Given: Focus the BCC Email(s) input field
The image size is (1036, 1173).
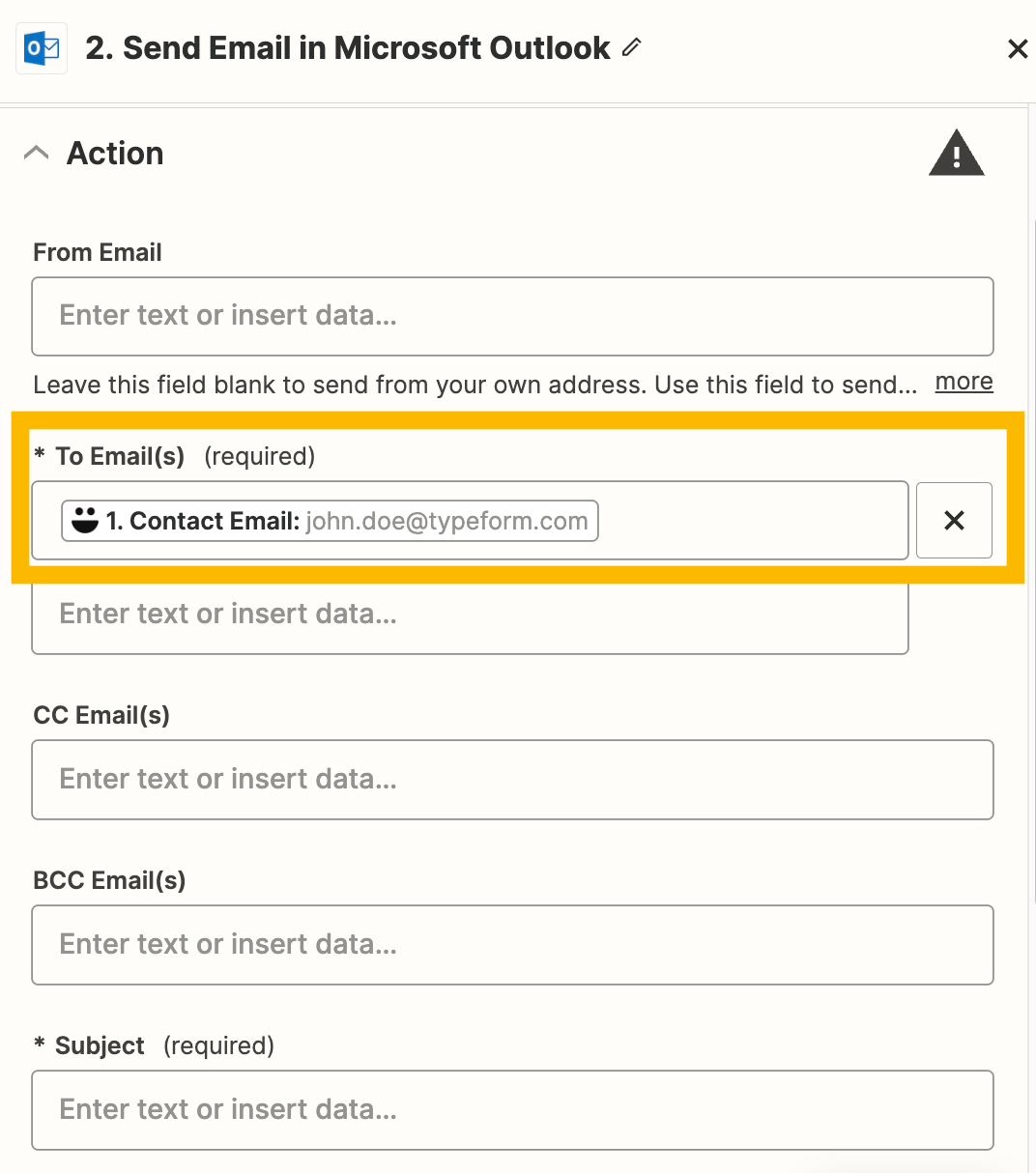Looking at the screenshot, I should click(x=512, y=945).
